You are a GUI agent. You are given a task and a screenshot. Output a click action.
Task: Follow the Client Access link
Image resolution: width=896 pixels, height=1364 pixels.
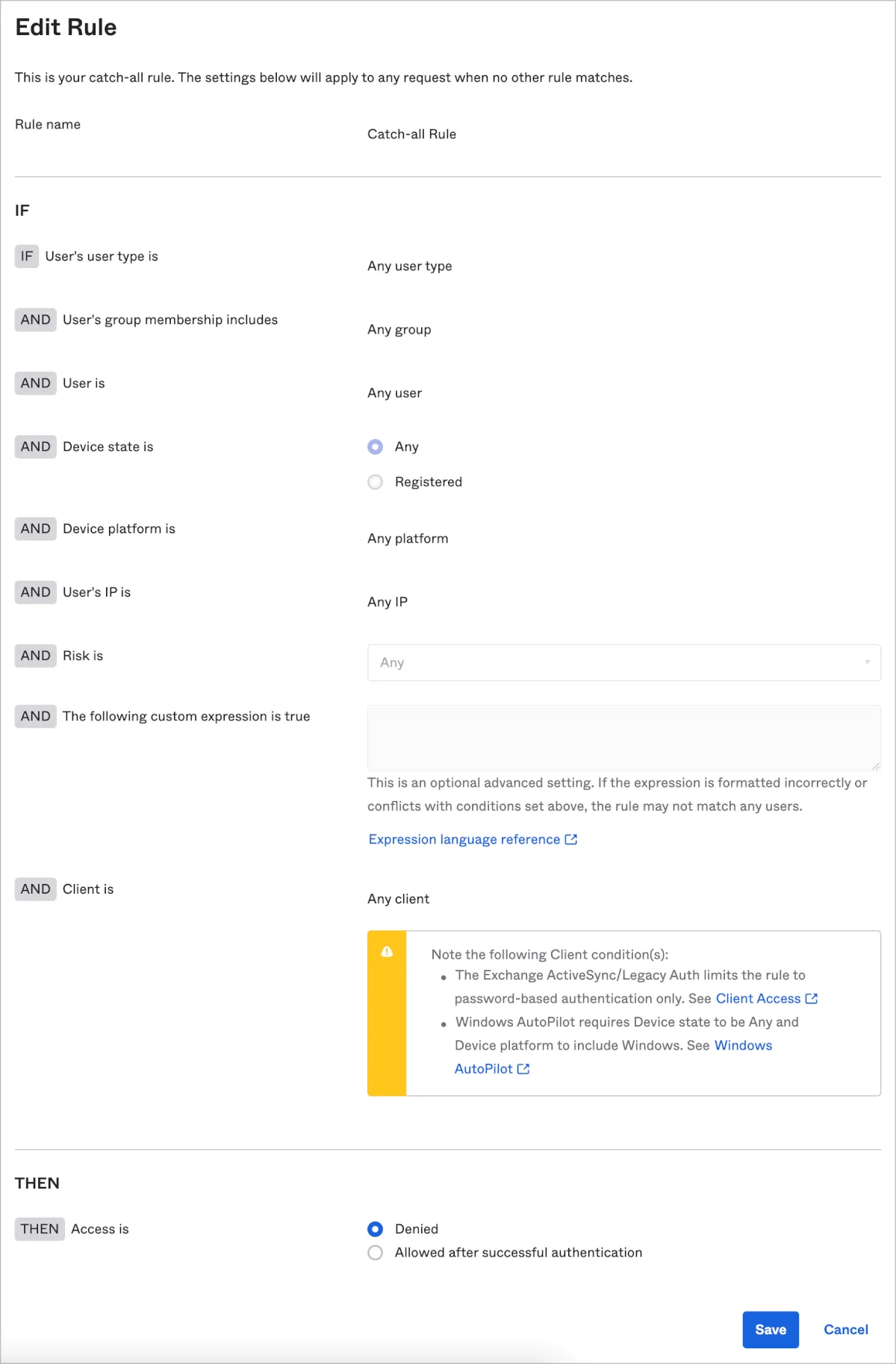(x=758, y=998)
